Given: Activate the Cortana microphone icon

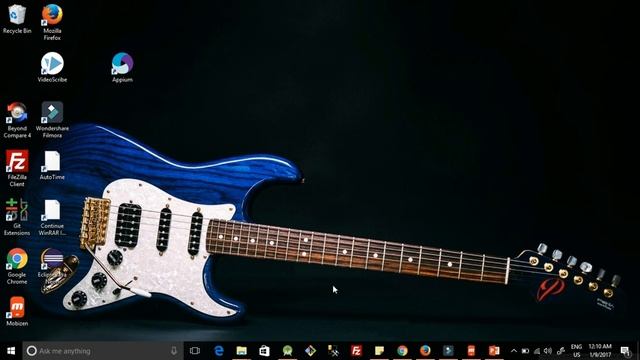Looking at the screenshot, I should click(174, 351).
